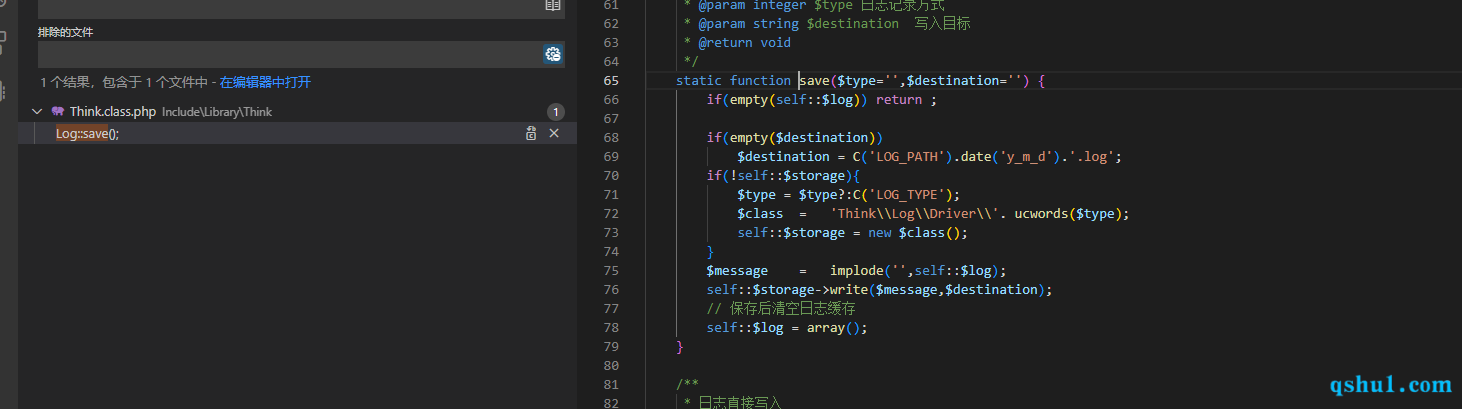This screenshot has width=1462, height=409.
Task: Toggle use exclude settings gear icon
Action: click(553, 54)
